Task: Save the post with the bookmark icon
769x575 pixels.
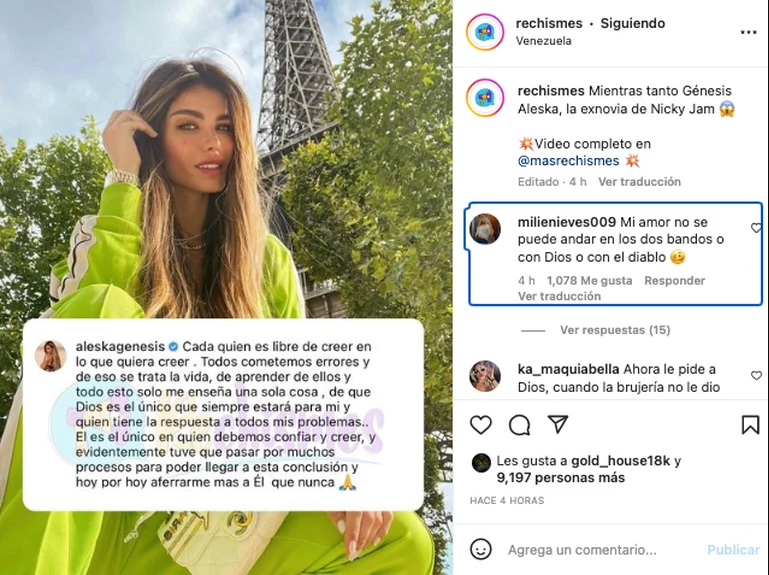Action: (750, 425)
